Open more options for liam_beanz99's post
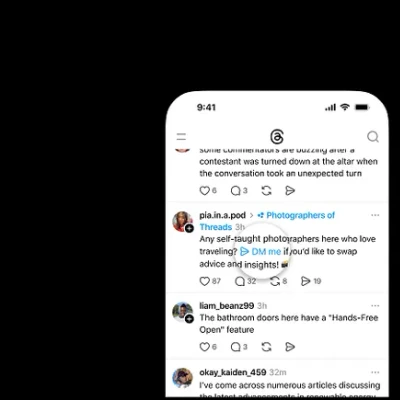The image size is (400, 400). [375, 306]
